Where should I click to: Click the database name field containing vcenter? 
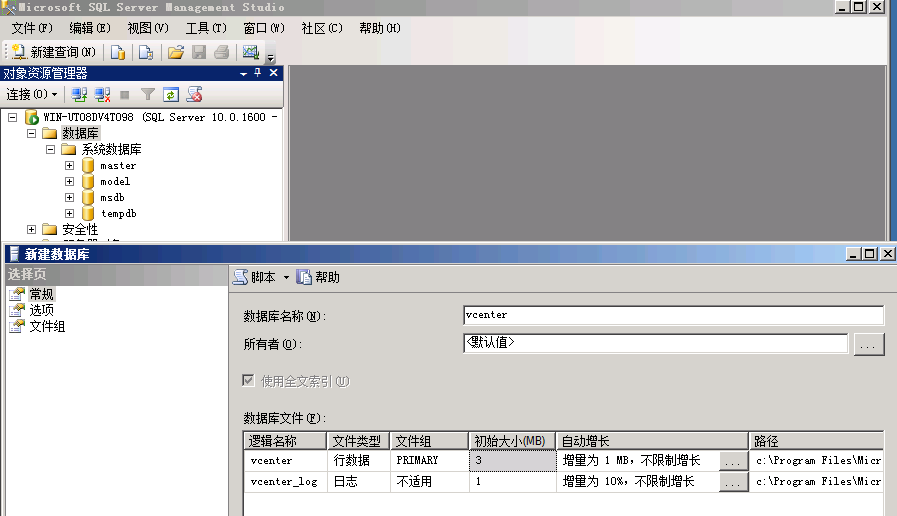click(673, 315)
